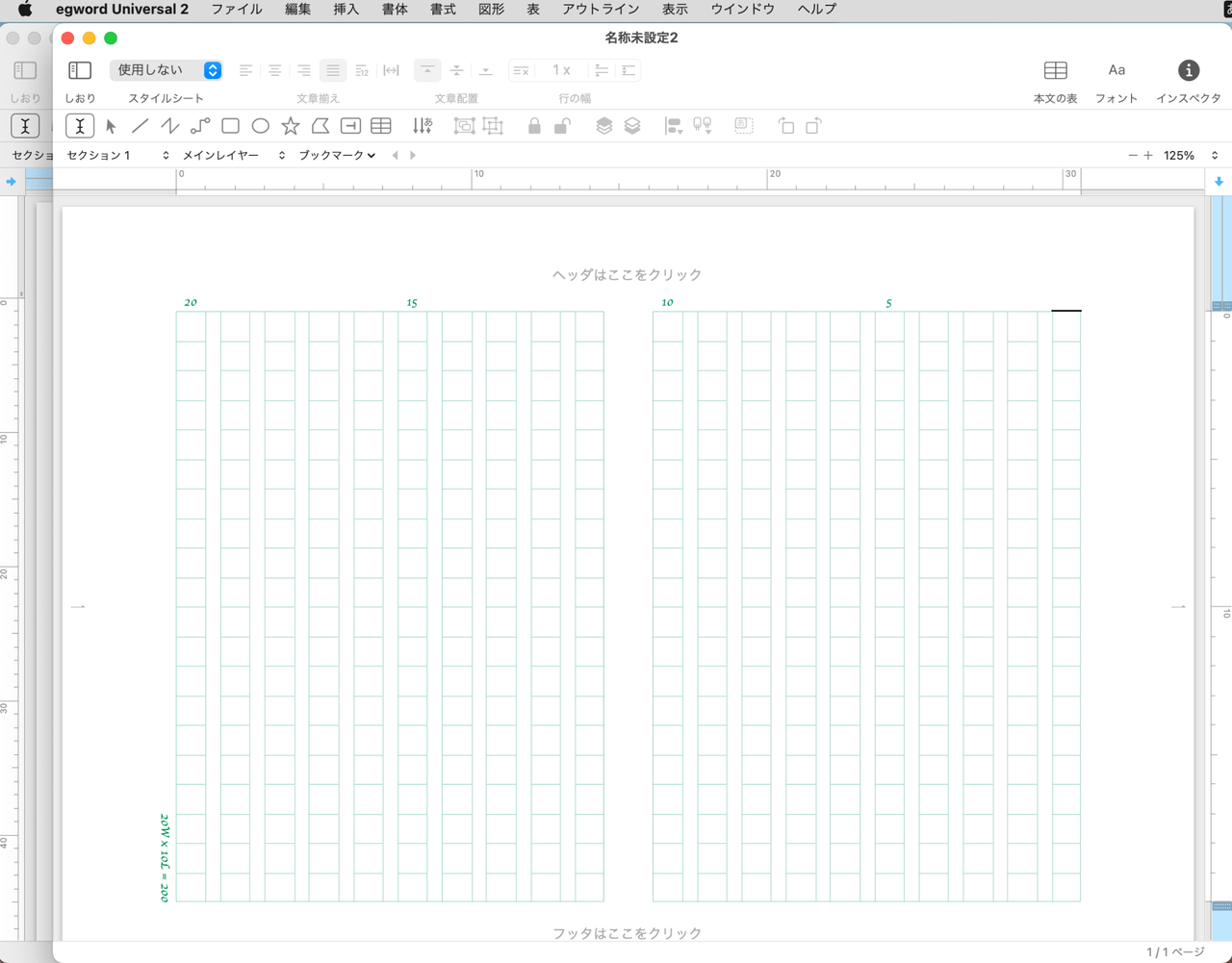Open the セクション 1 section dropdown
The width and height of the screenshot is (1232, 963).
pyautogui.click(x=117, y=155)
